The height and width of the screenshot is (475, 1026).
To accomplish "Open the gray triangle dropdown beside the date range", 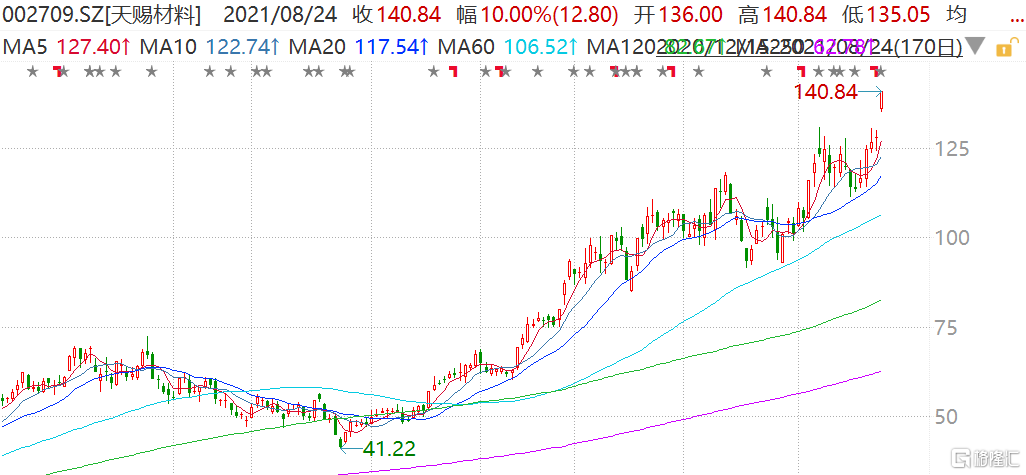I will 976,47.
